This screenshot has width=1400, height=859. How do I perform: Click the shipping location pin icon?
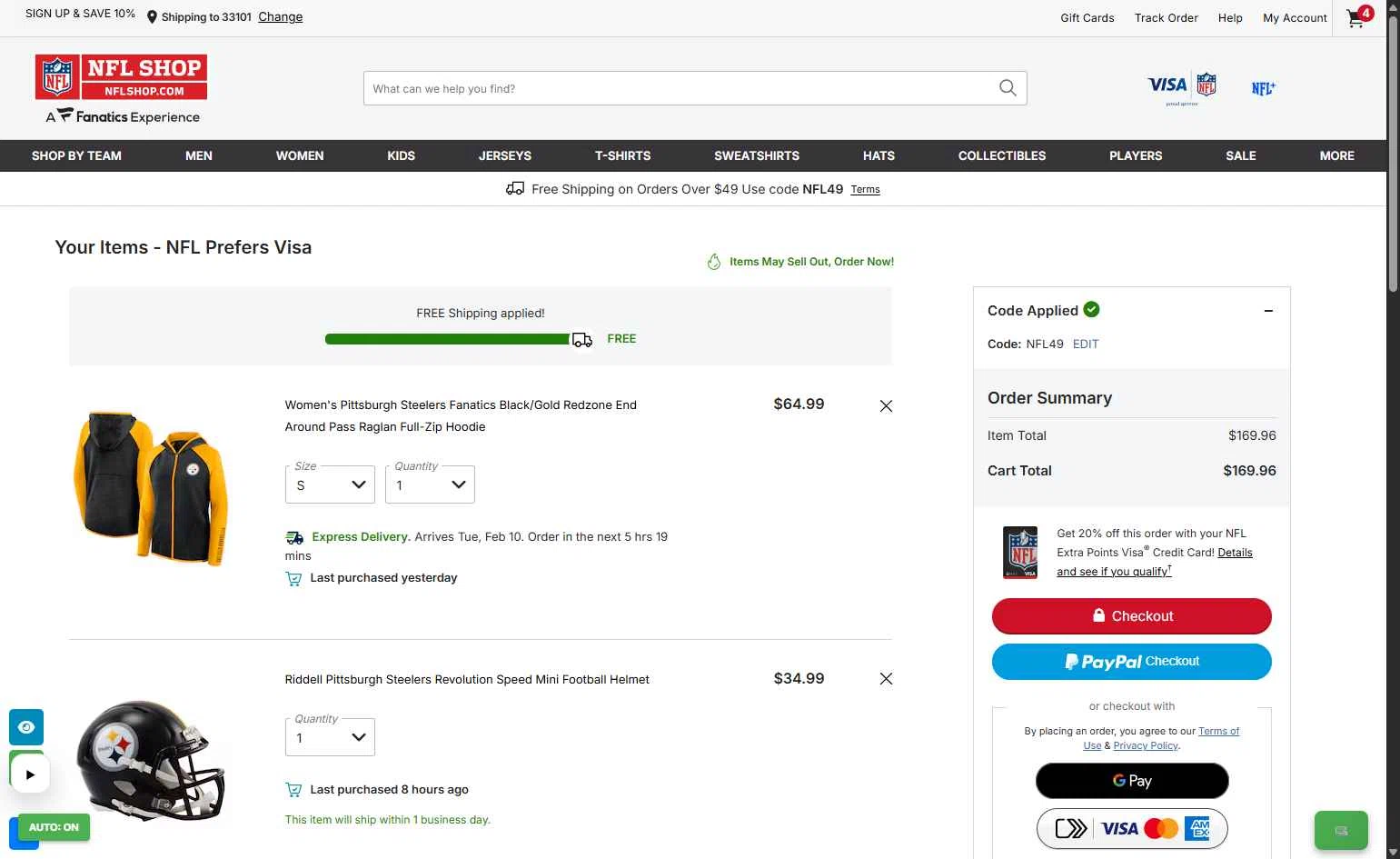152,17
